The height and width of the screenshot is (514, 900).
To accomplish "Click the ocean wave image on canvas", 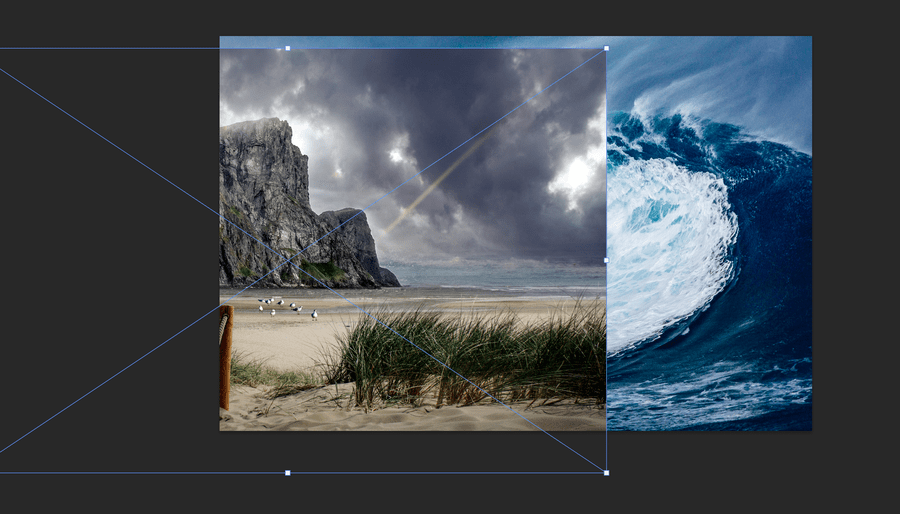I will coord(709,235).
